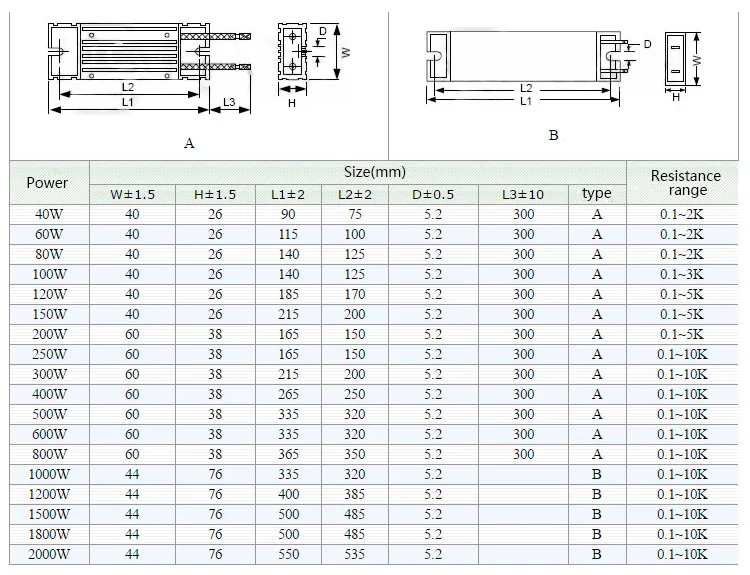The image size is (750, 575).
Task: Click L2 value '535' in 2000W row
Action: [x=355, y=554]
